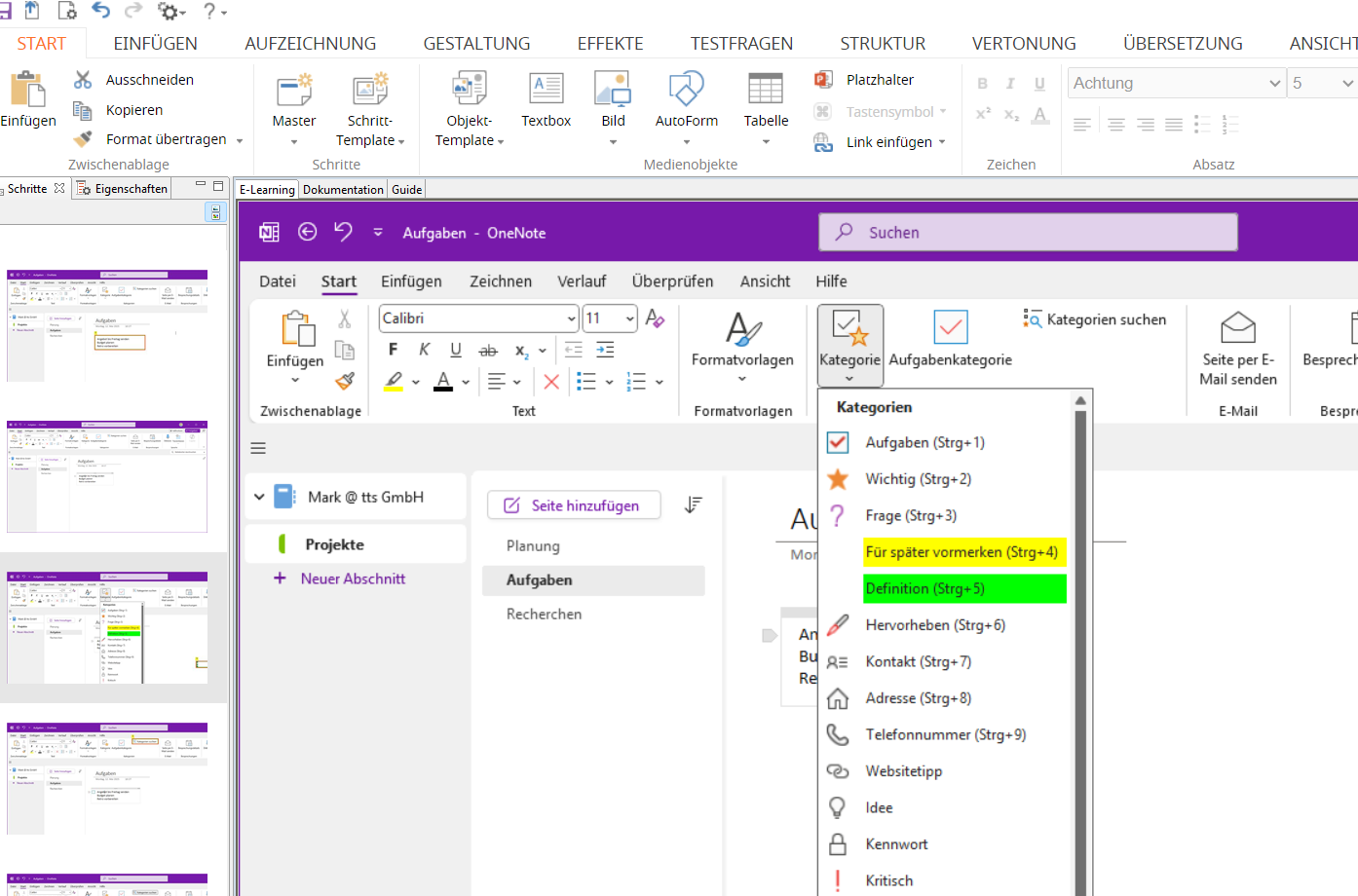This screenshot has width=1358, height=896.
Task: Click the Kopieren icon in Zwischenablage
Action: (x=83, y=110)
